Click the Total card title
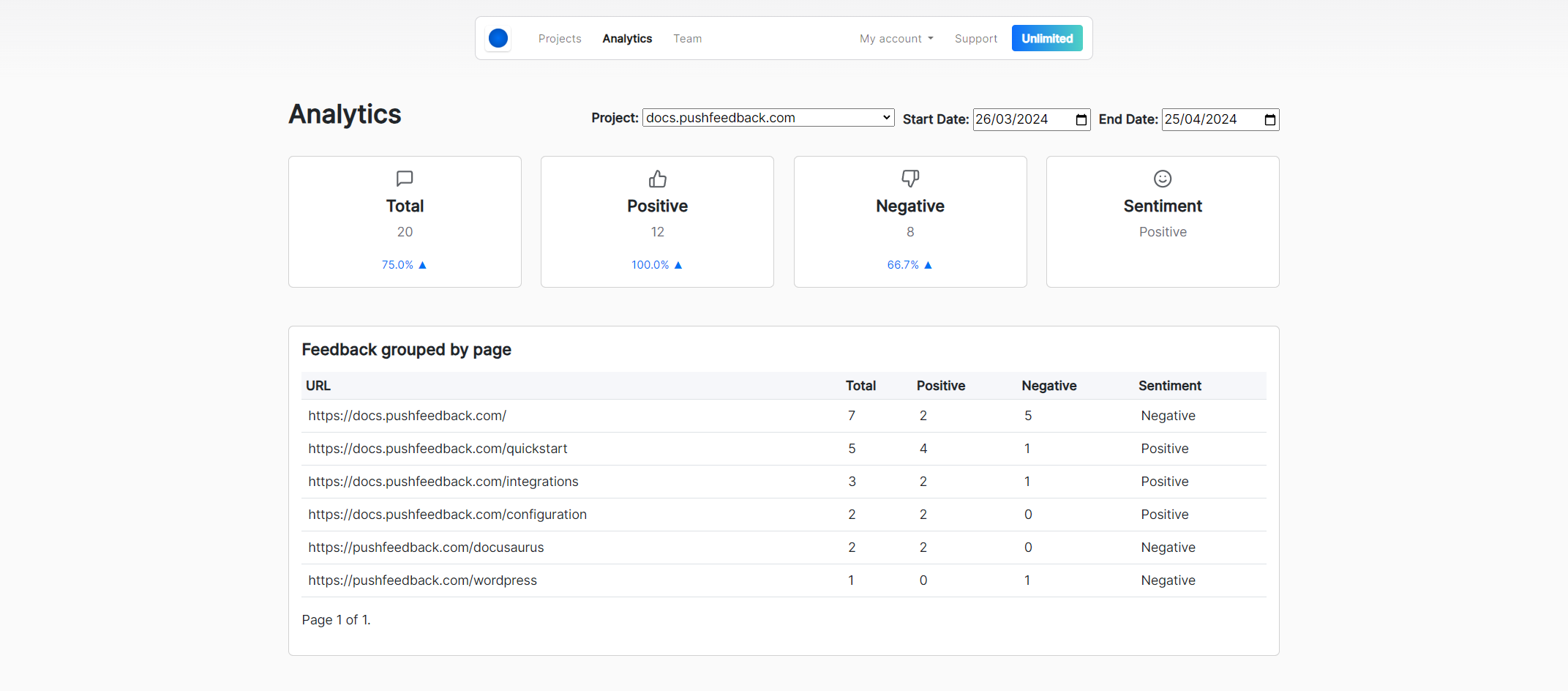Screen dimensions: 1568x691 tap(405, 206)
